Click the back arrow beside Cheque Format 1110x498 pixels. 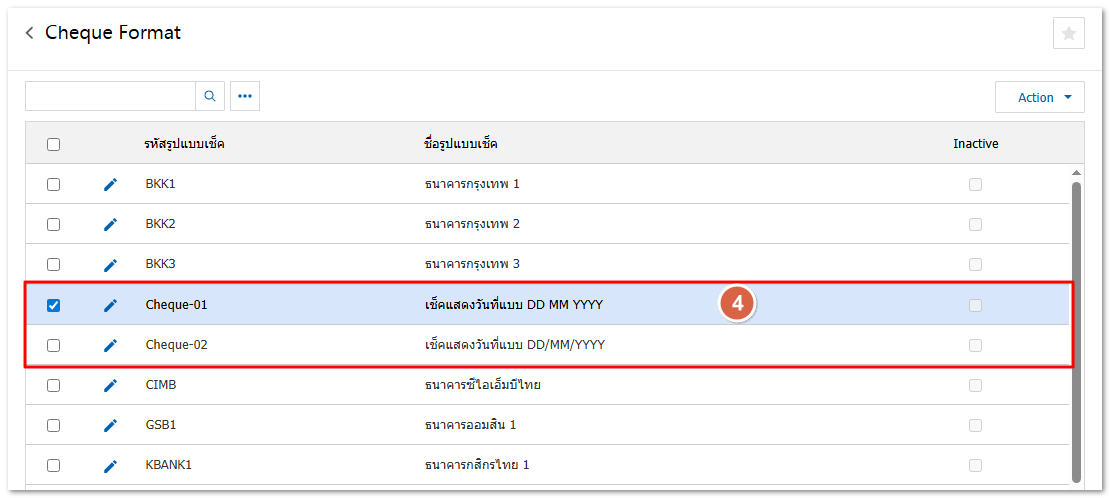coord(29,33)
